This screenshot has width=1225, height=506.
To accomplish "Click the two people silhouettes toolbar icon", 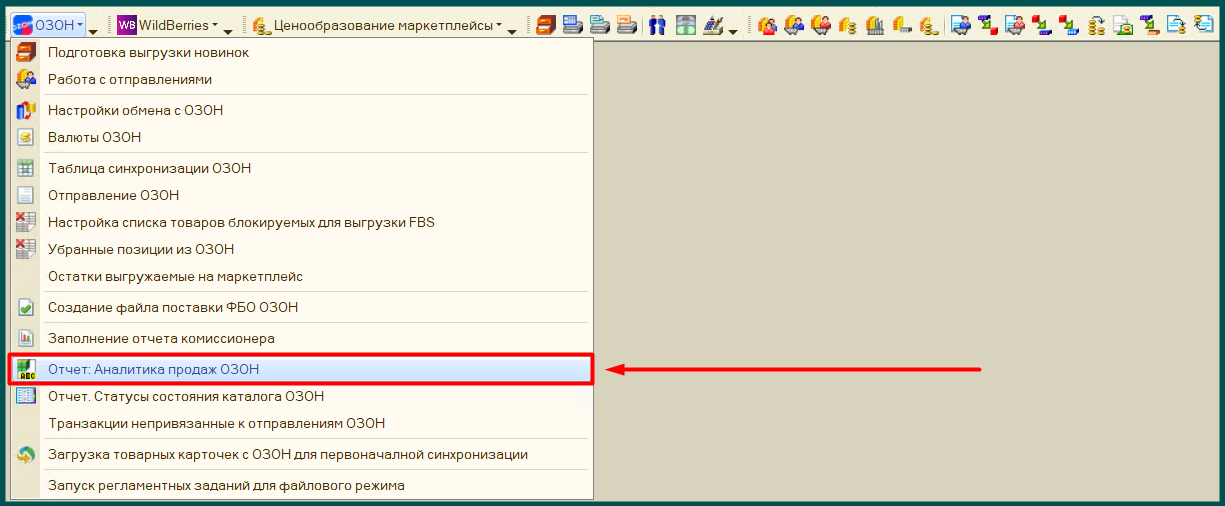I will click(656, 25).
